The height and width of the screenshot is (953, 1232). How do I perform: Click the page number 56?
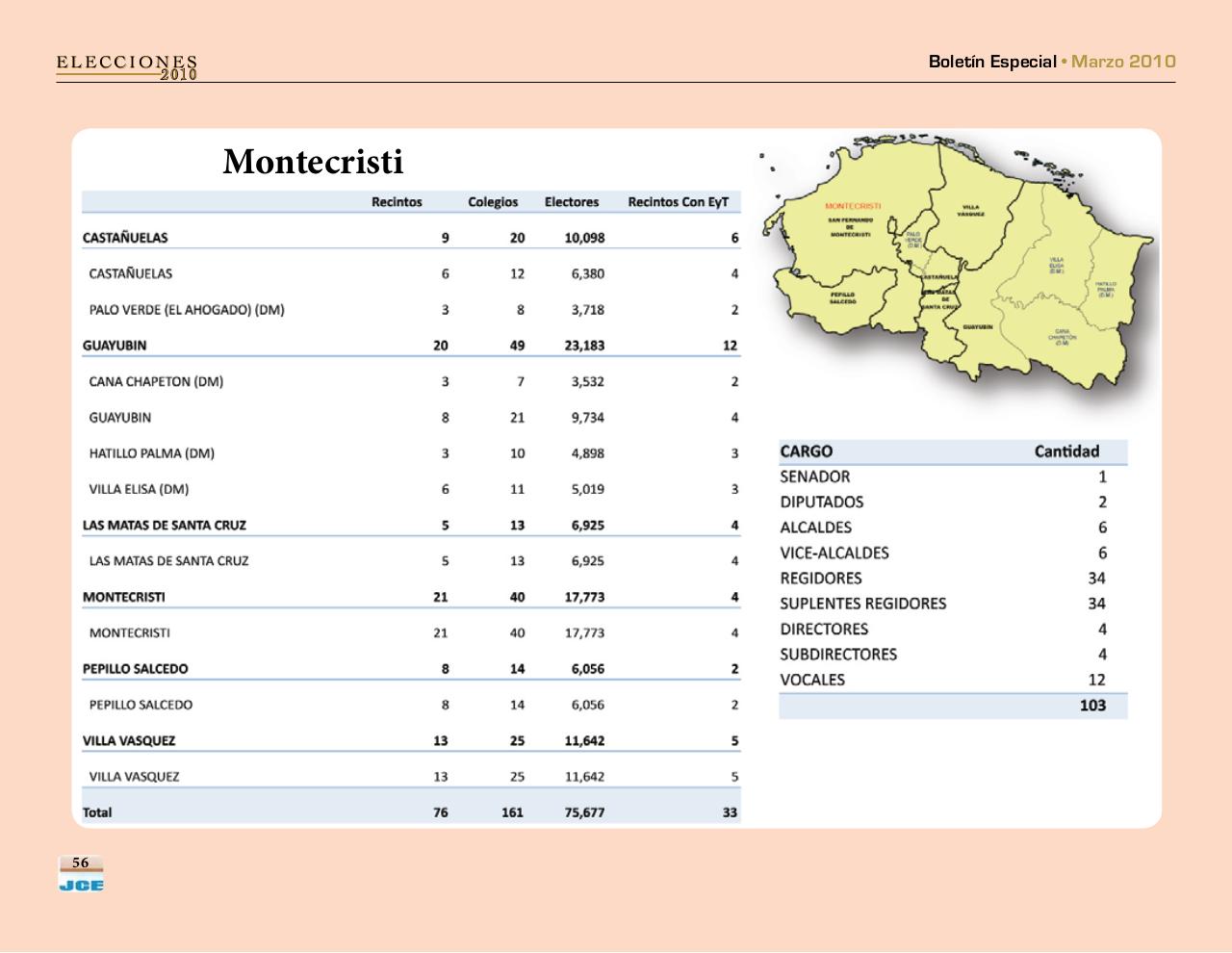pos(81,863)
